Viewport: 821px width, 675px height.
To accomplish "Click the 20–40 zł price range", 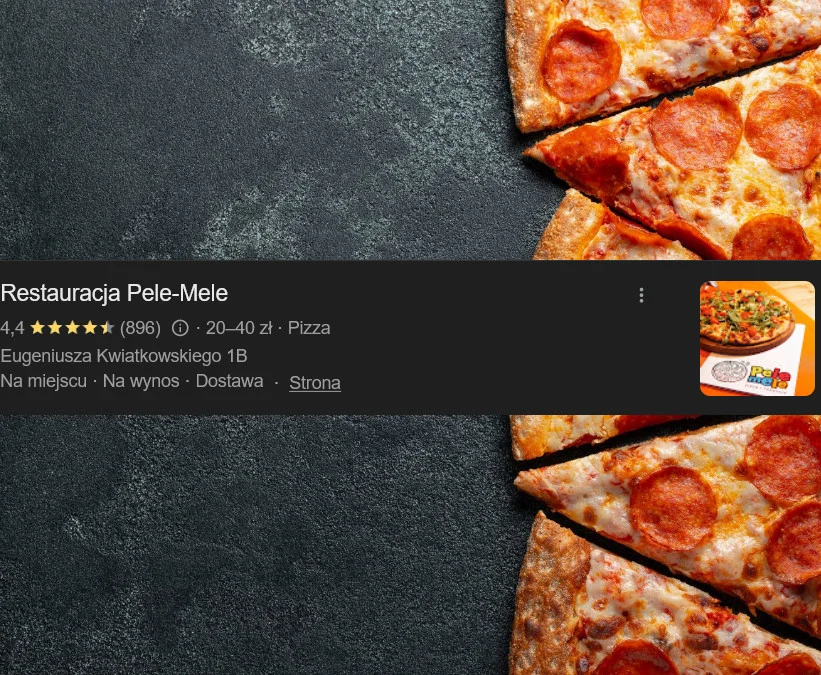I will point(239,328).
